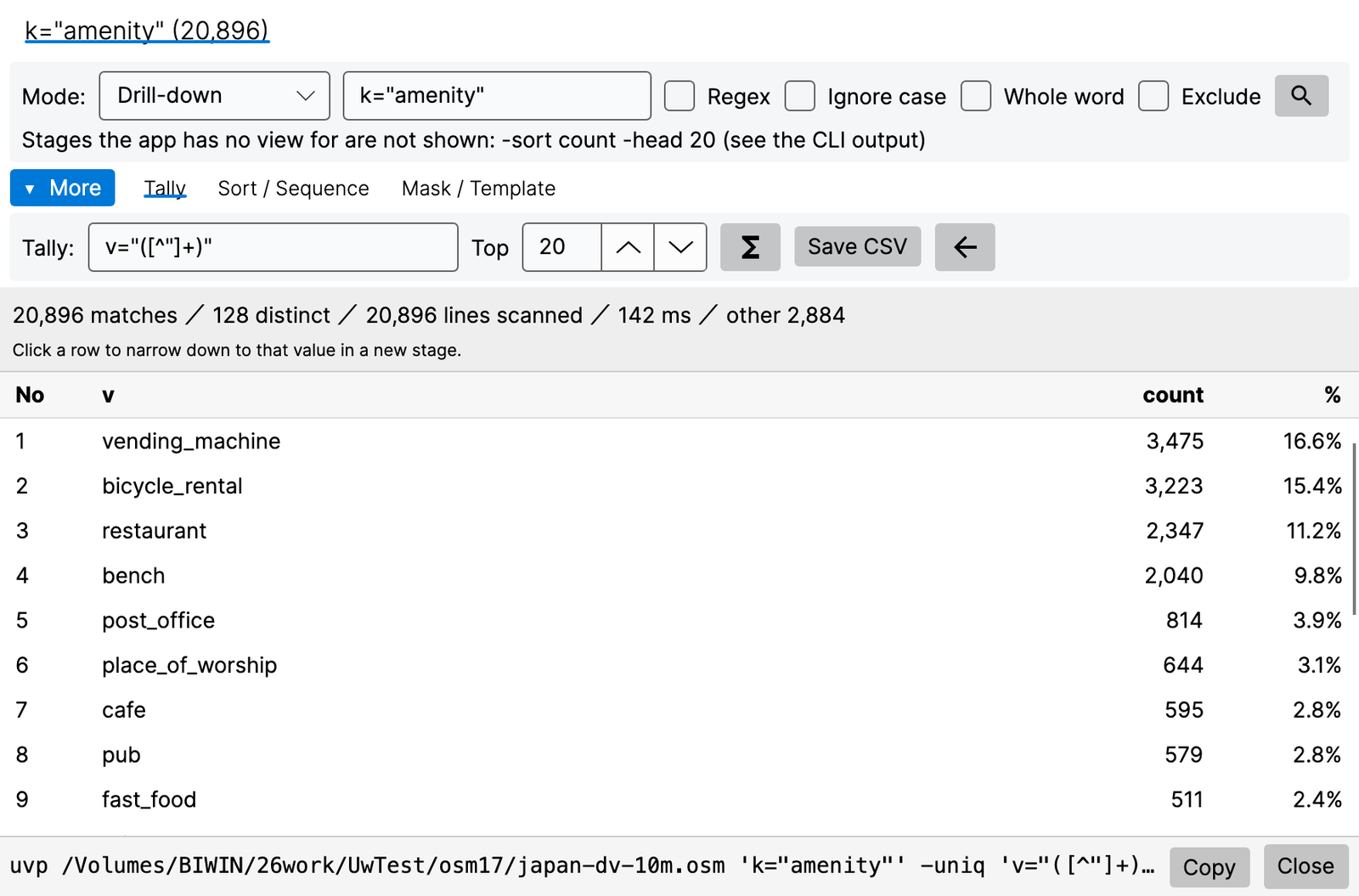This screenshot has height=896, width=1359.
Task: Tick the Exclude checkbox
Action: pyautogui.click(x=1153, y=96)
